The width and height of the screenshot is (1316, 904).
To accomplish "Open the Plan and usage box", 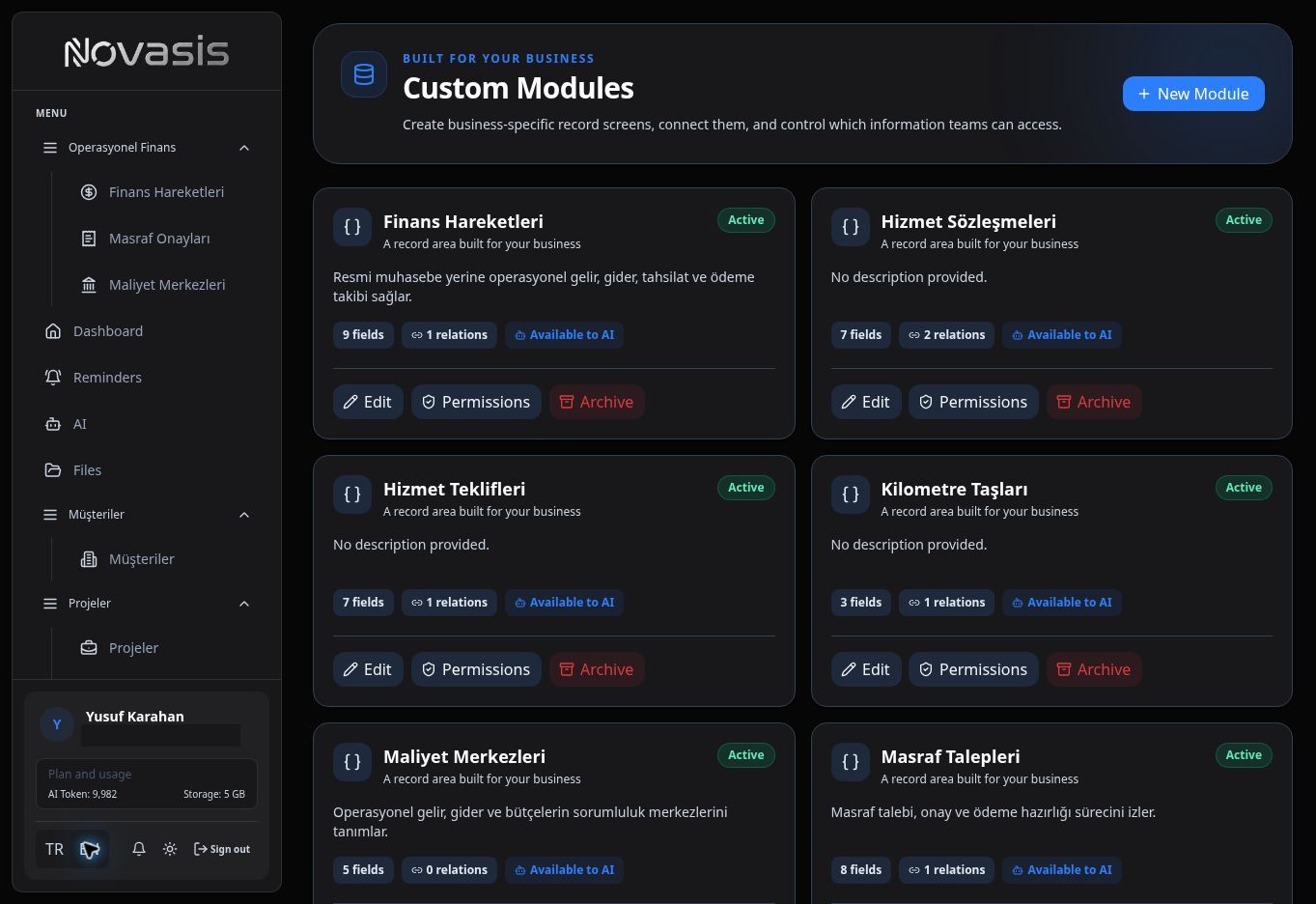I will [147, 783].
